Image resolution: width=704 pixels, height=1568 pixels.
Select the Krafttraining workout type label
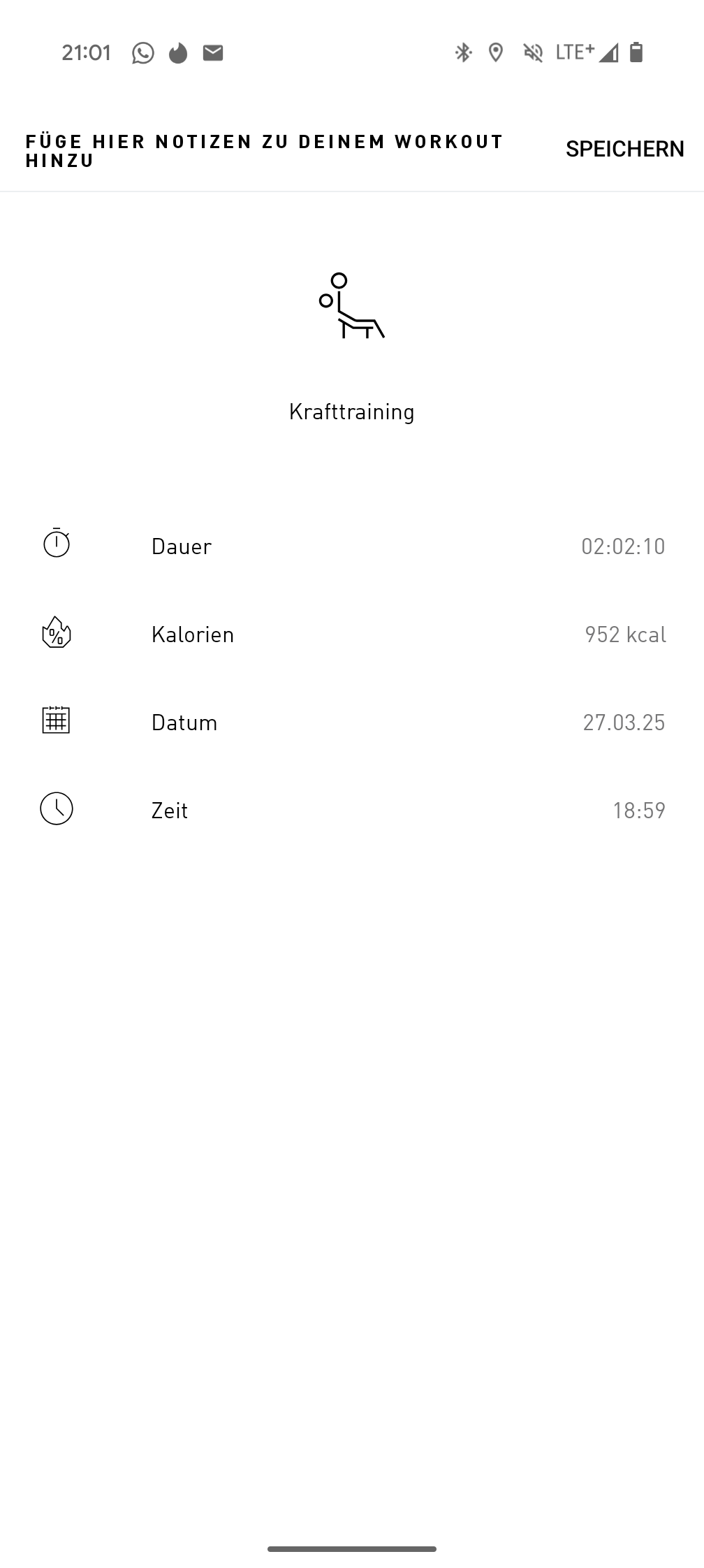[x=352, y=412]
